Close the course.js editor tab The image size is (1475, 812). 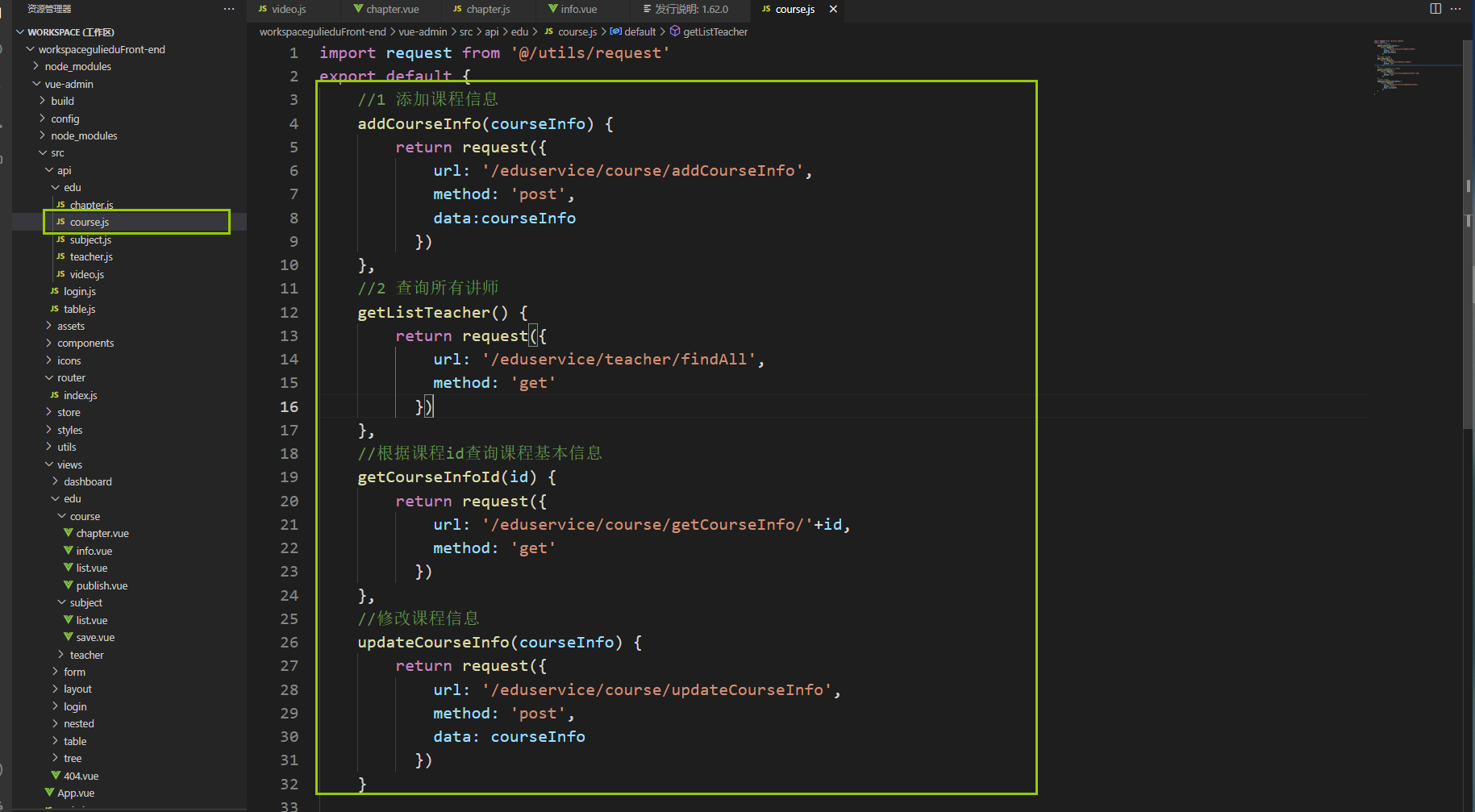pos(833,9)
